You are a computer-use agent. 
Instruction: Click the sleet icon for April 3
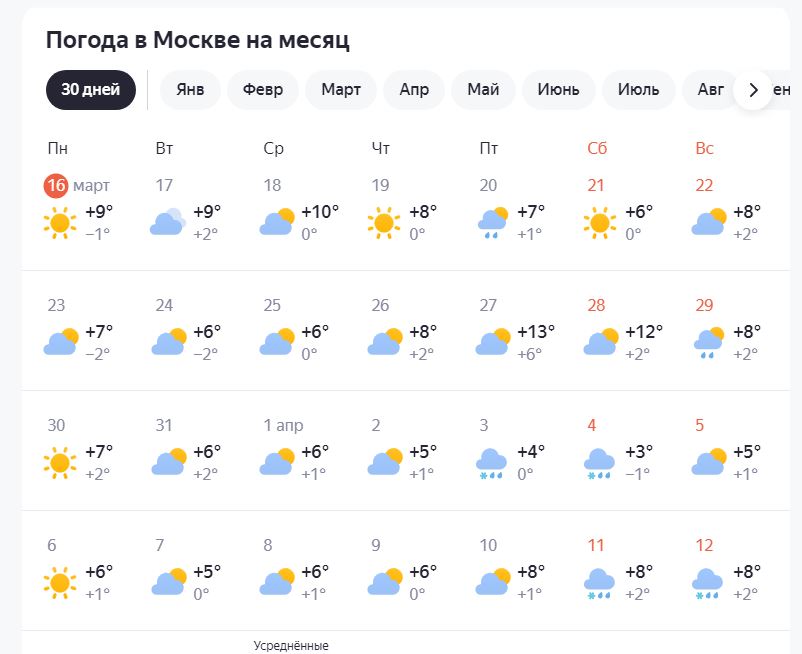tap(491, 464)
